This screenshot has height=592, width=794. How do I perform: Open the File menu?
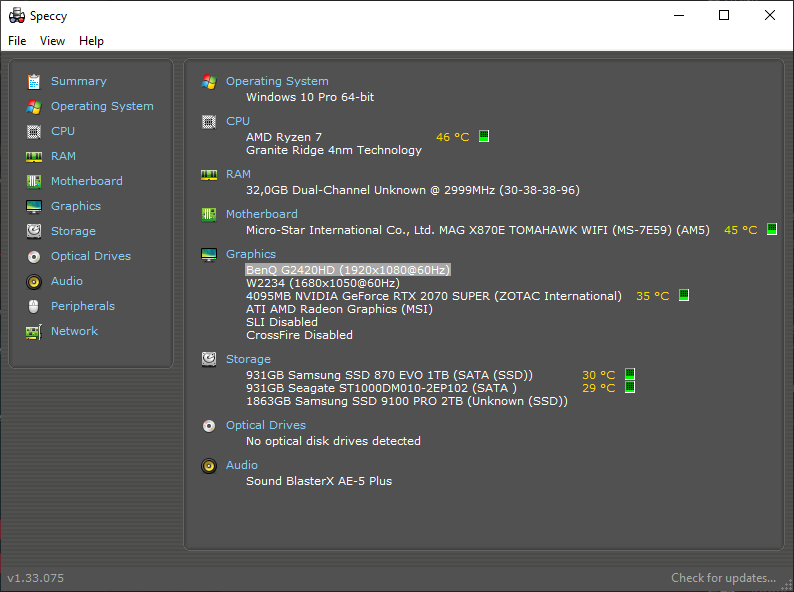click(17, 41)
